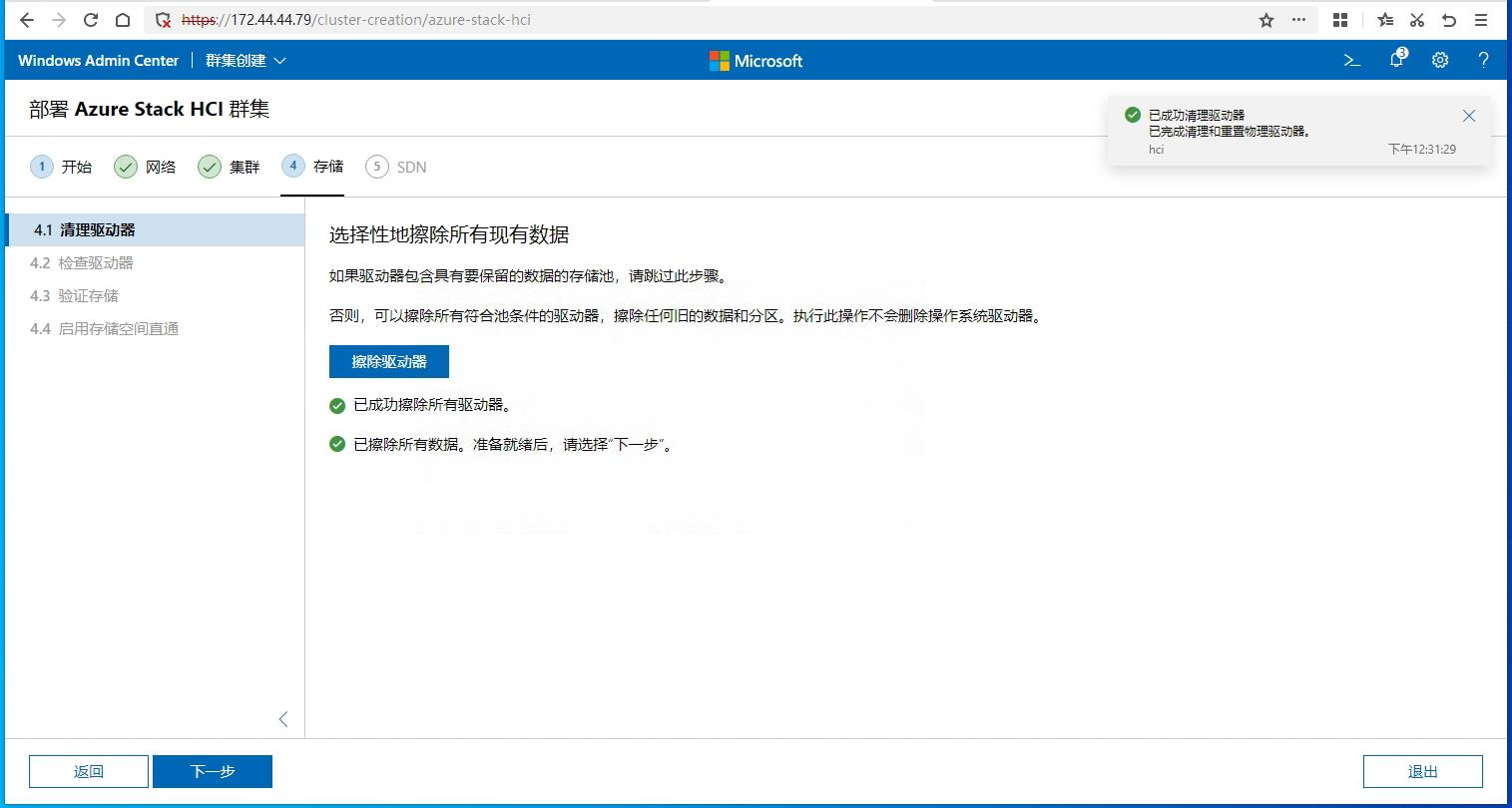Screen dimensions: 1512x808
Task: Open the 群集创建 dropdown menu
Action: tap(246, 61)
